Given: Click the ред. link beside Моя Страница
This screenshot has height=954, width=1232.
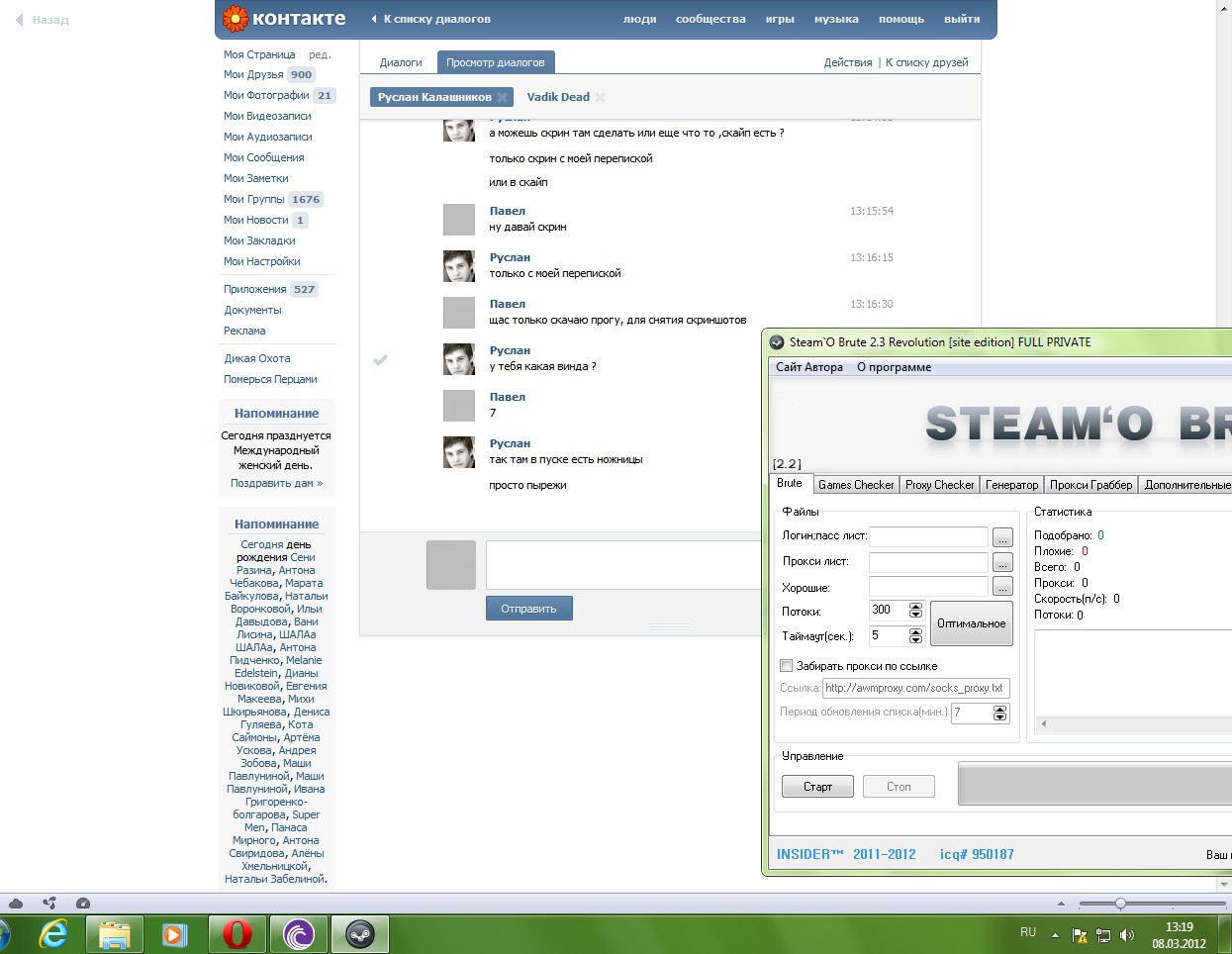Looking at the screenshot, I should (x=320, y=54).
